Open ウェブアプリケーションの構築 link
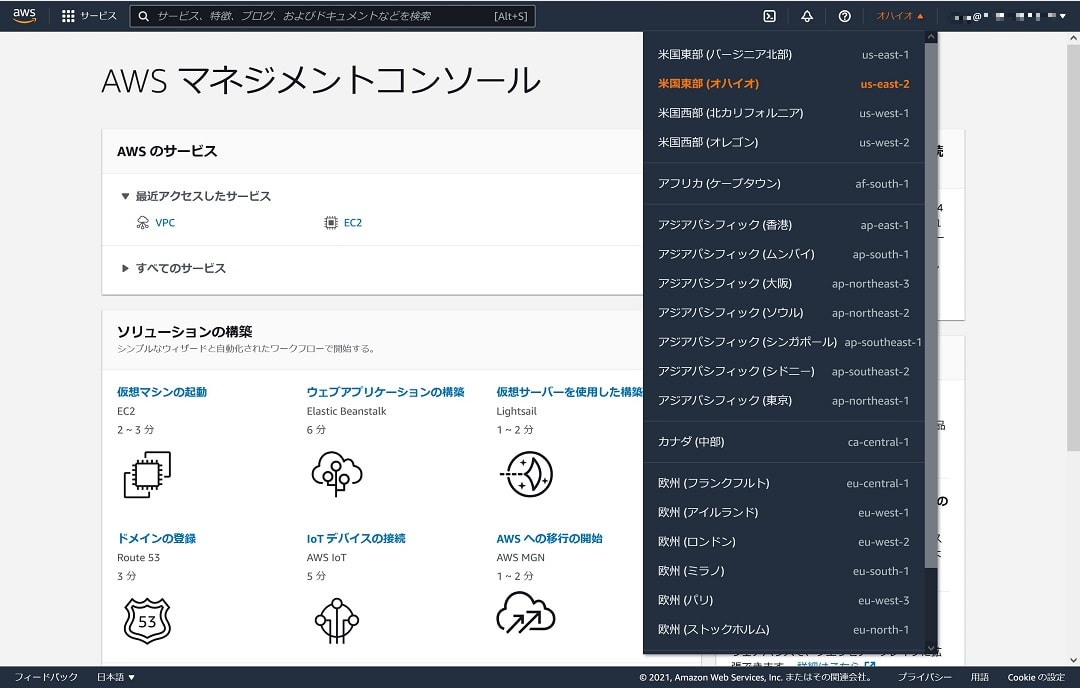This screenshot has height=688, width=1080. point(386,392)
